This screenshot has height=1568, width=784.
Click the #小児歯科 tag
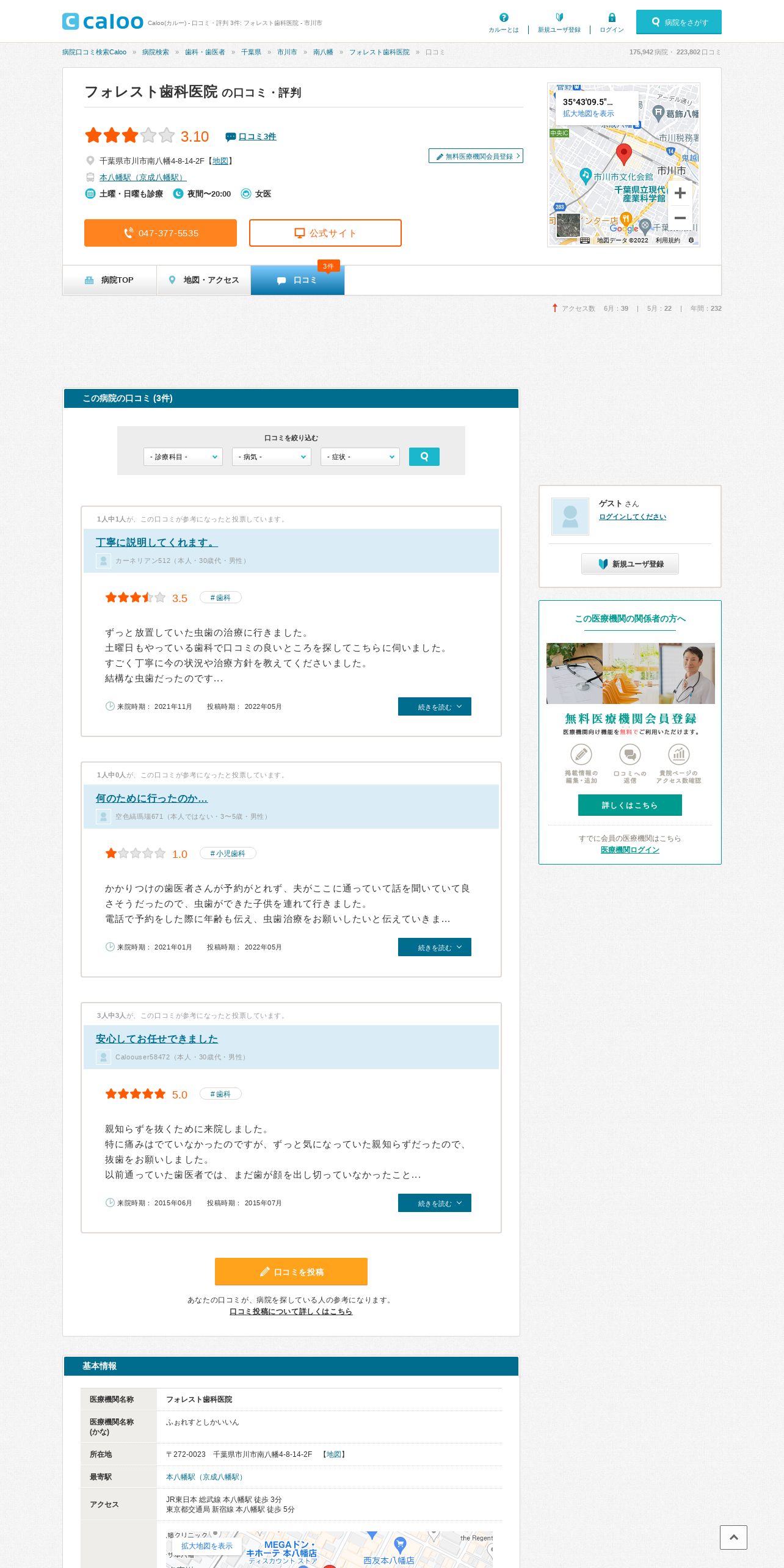click(x=228, y=854)
